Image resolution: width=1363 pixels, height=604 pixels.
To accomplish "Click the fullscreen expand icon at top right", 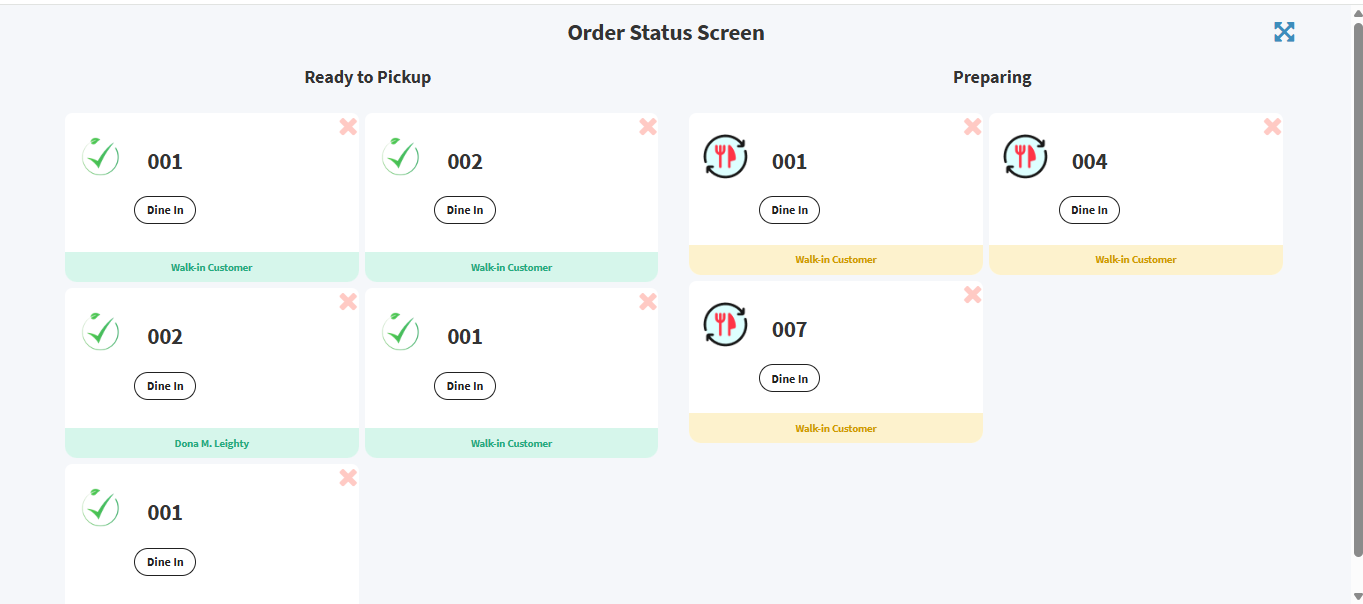I will point(1284,32).
